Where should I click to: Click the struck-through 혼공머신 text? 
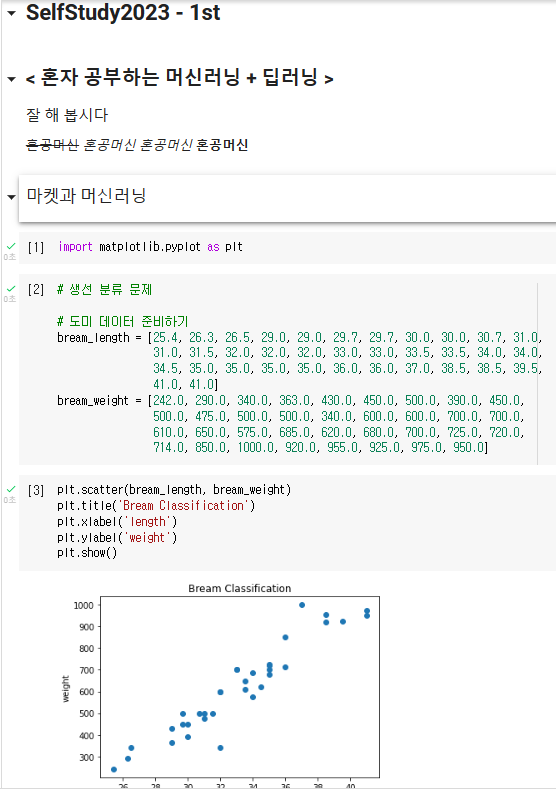(52, 145)
